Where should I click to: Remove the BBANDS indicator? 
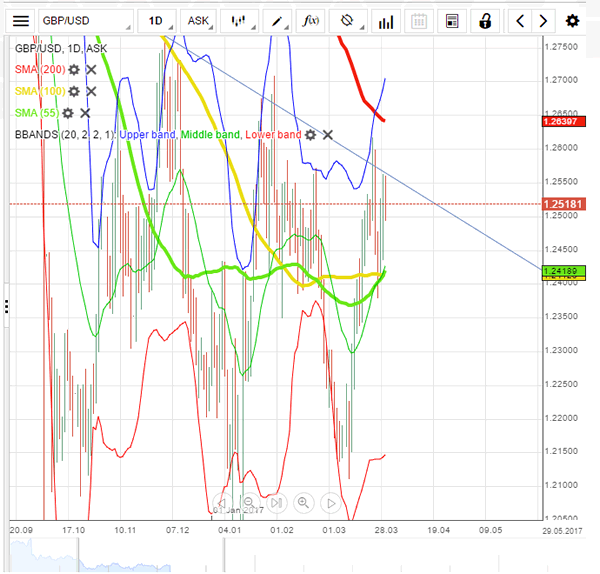pos(328,135)
